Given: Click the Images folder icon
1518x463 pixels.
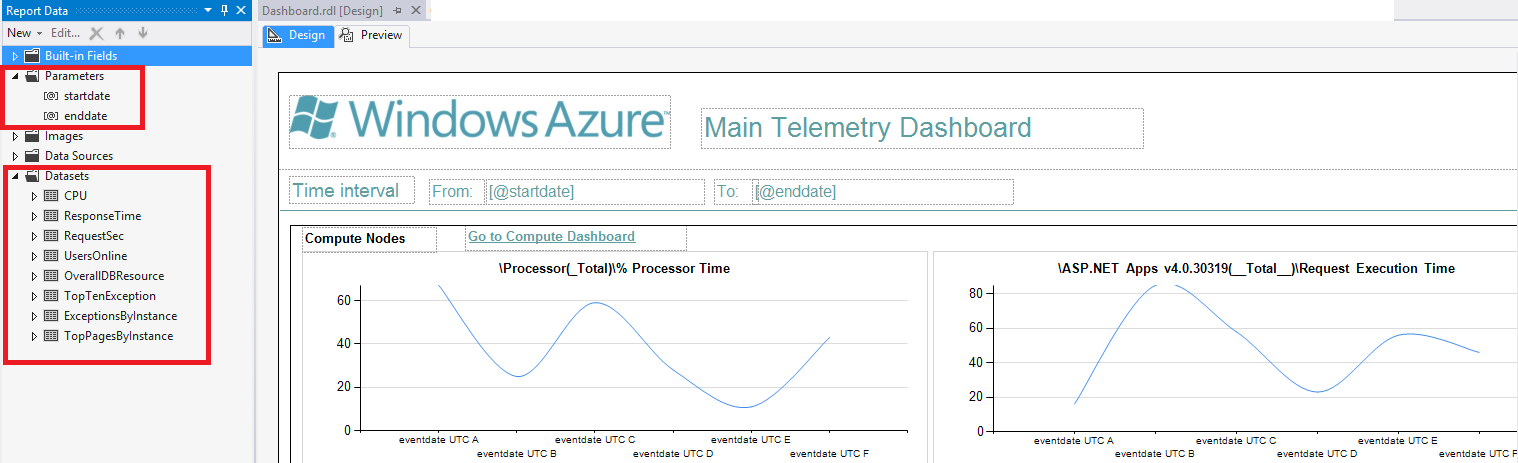Looking at the screenshot, I should click(32, 136).
